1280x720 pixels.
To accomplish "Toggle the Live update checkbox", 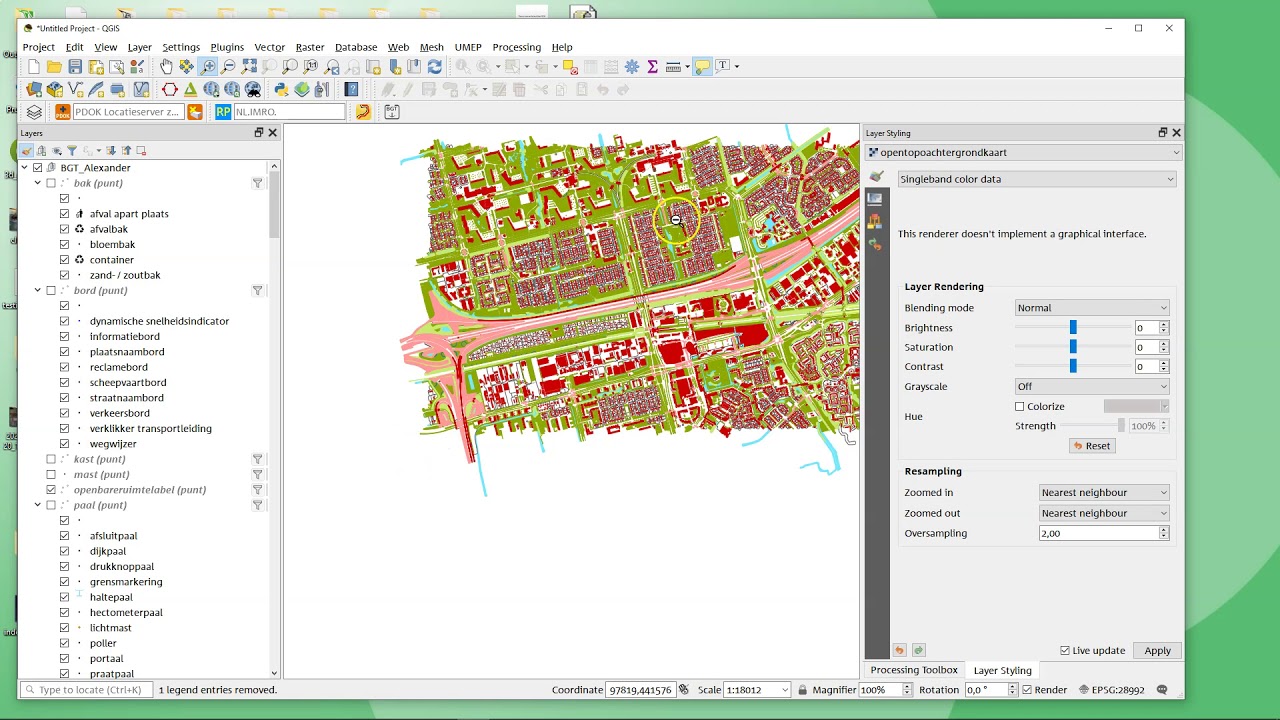I will (1065, 651).
